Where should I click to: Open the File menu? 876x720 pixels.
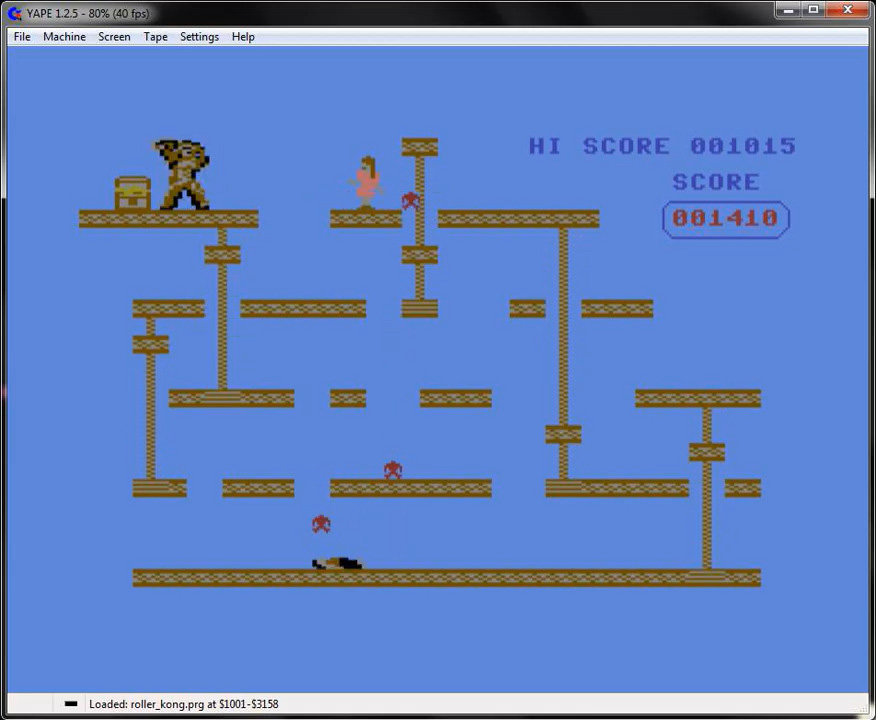pyautogui.click(x=22, y=37)
